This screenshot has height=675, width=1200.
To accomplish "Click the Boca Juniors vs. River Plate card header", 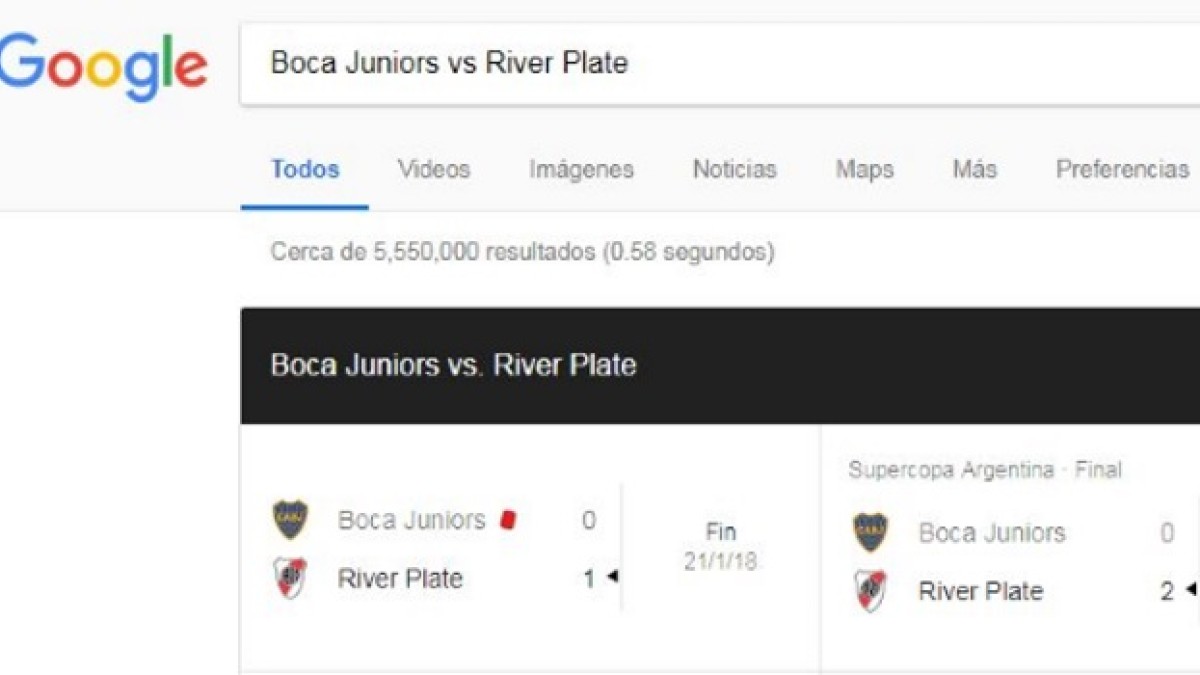I will click(x=453, y=365).
